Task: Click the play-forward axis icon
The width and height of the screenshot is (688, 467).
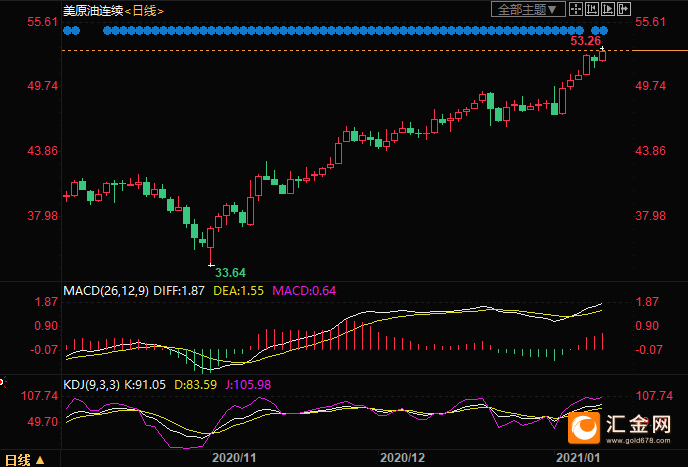Action: tap(608, 9)
